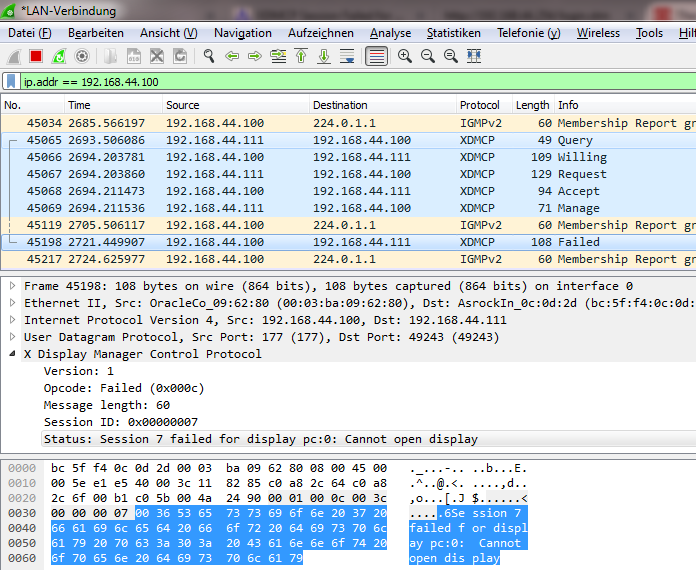The width and height of the screenshot is (696, 570).
Task: Select packet 45034 IGMPv2 row
Action: [349, 123]
